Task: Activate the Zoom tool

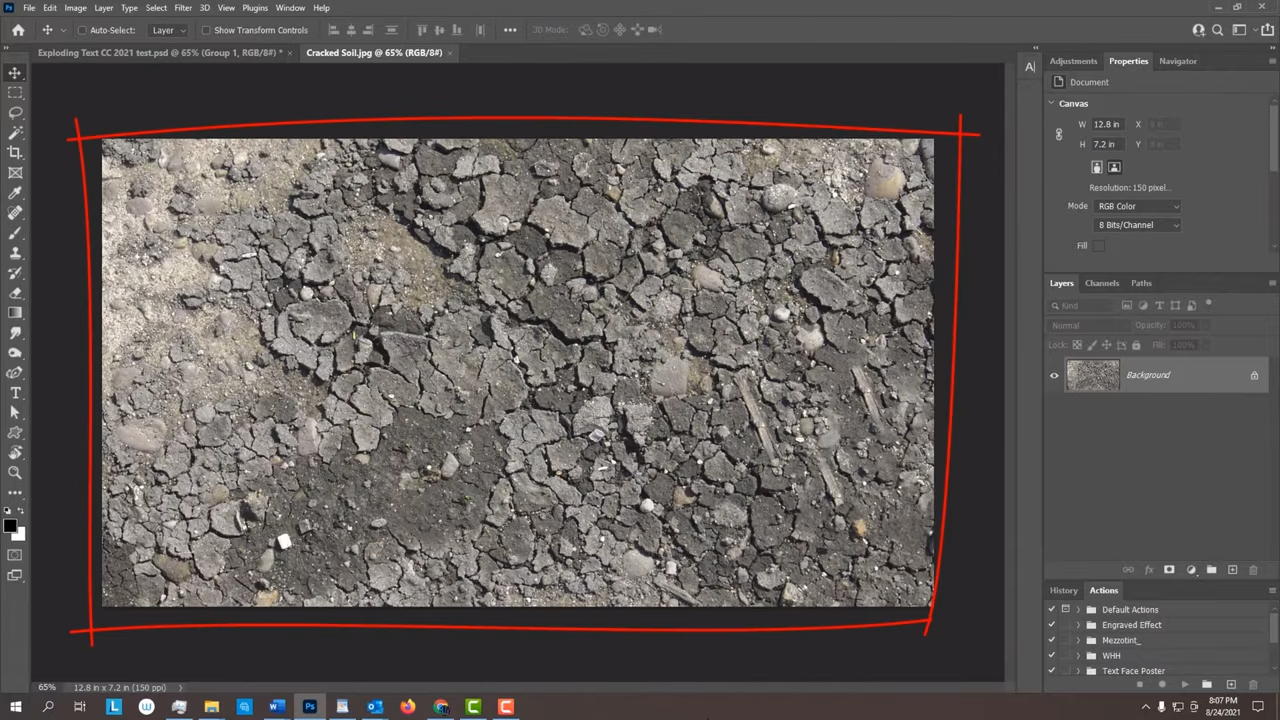Action: point(15,472)
